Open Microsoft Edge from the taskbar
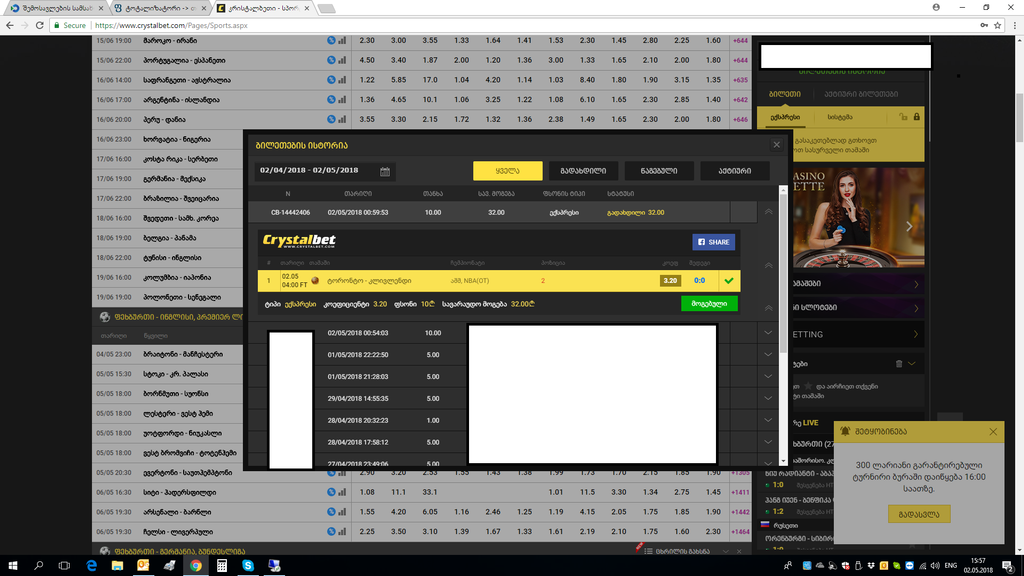Screen dimensions: 1024x576 point(91,566)
